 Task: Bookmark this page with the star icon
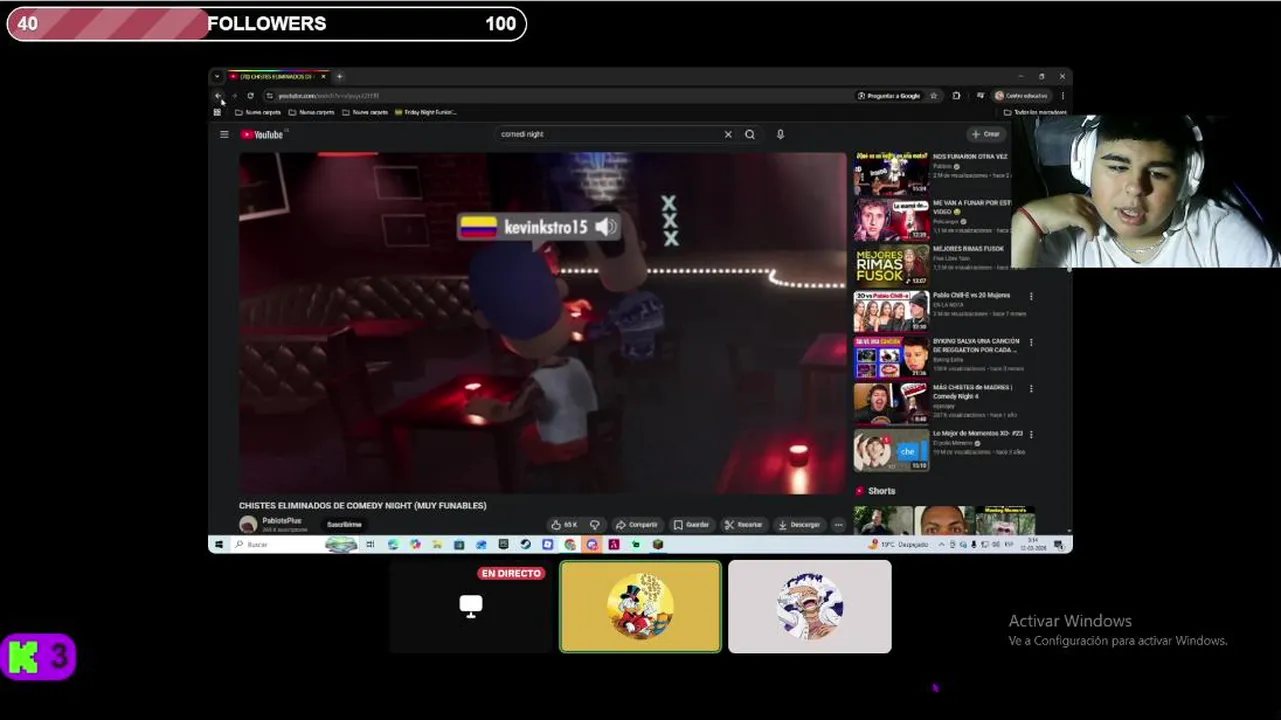(933, 96)
